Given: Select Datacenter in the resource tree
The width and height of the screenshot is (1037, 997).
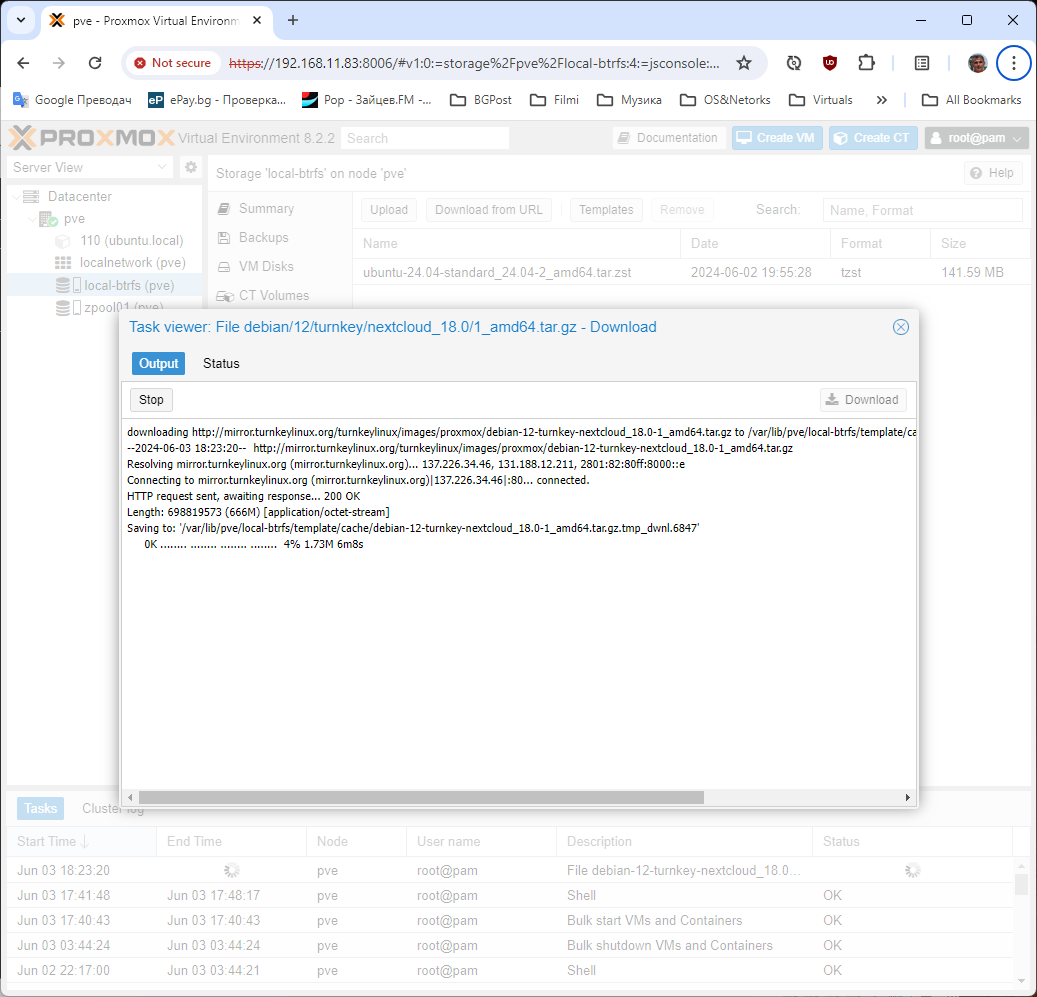Looking at the screenshot, I should (79, 196).
